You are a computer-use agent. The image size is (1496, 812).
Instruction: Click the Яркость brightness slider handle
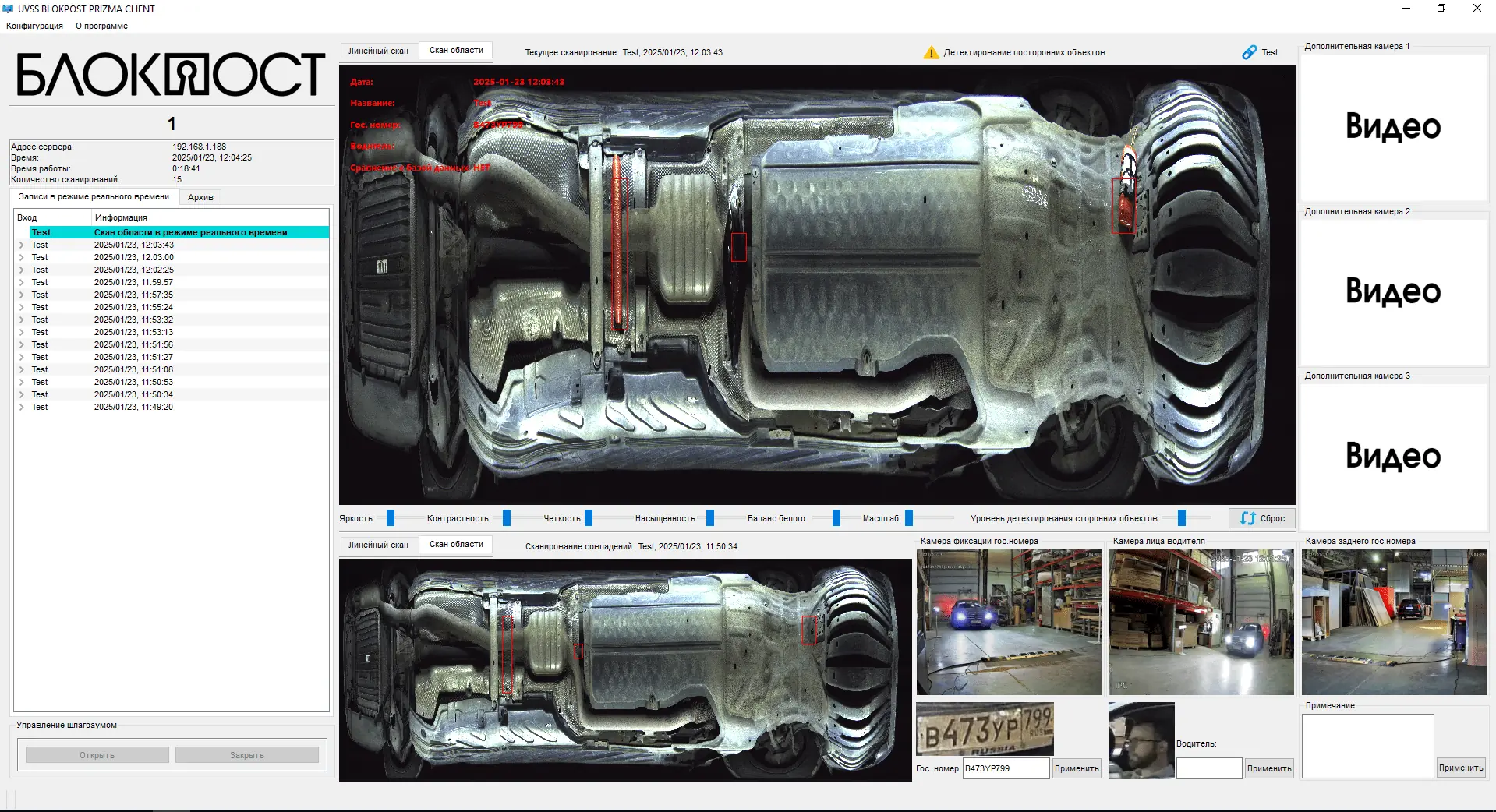pyautogui.click(x=391, y=518)
